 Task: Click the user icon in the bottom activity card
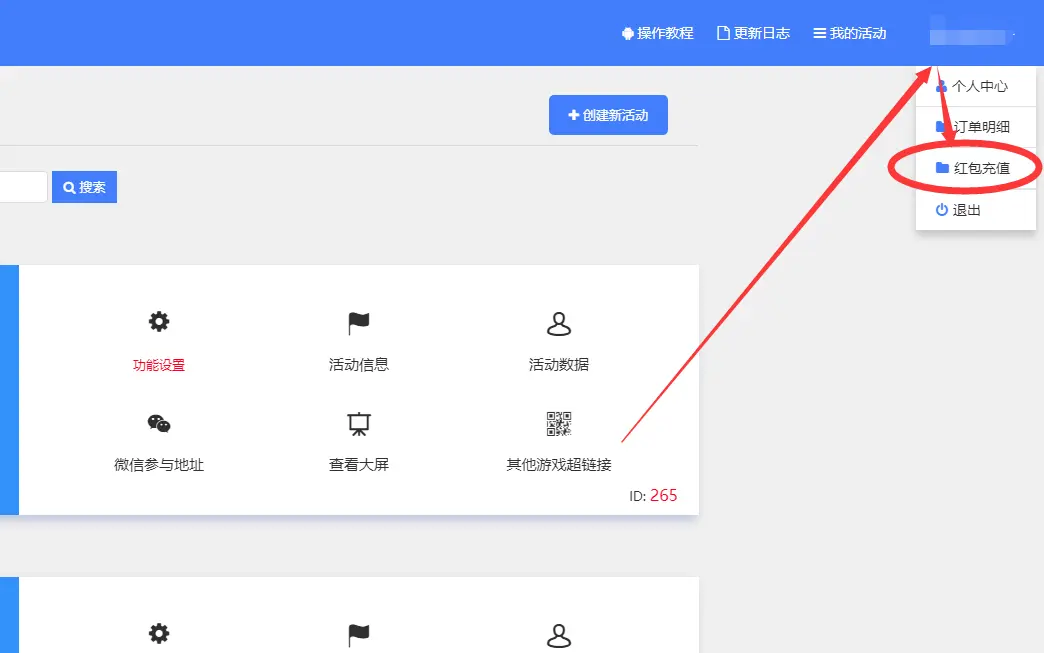point(558,634)
